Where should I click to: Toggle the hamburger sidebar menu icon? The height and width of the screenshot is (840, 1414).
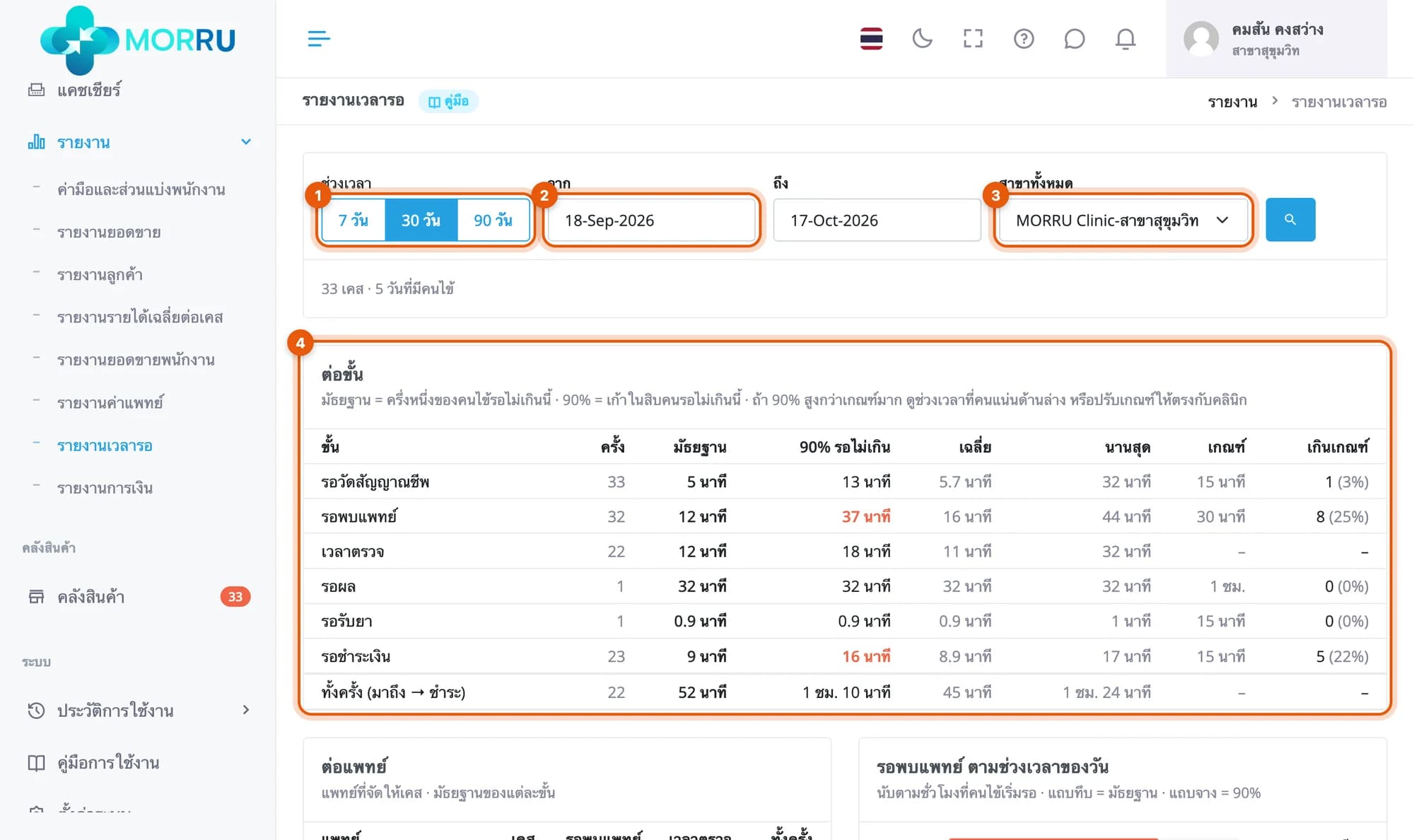(x=319, y=38)
